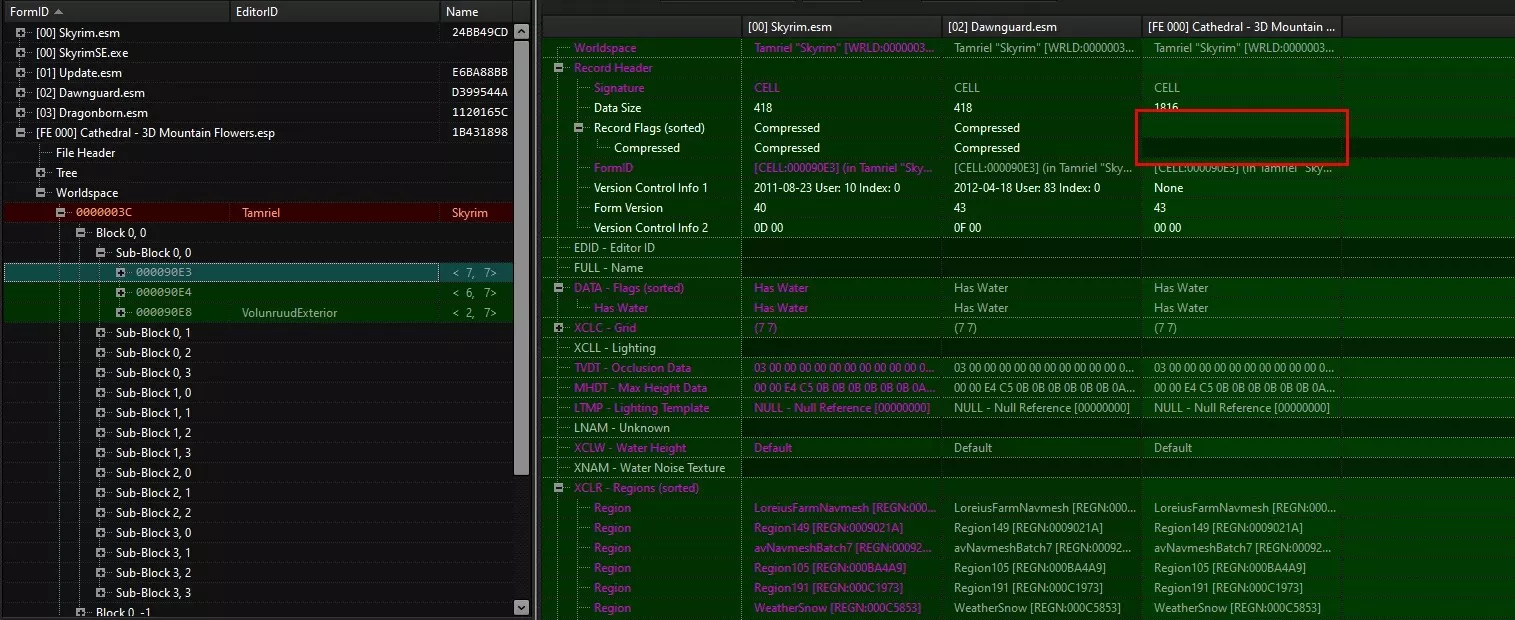Image resolution: width=1515 pixels, height=620 pixels.
Task: Click the CRC value E6BA88BB
Action: (480, 73)
